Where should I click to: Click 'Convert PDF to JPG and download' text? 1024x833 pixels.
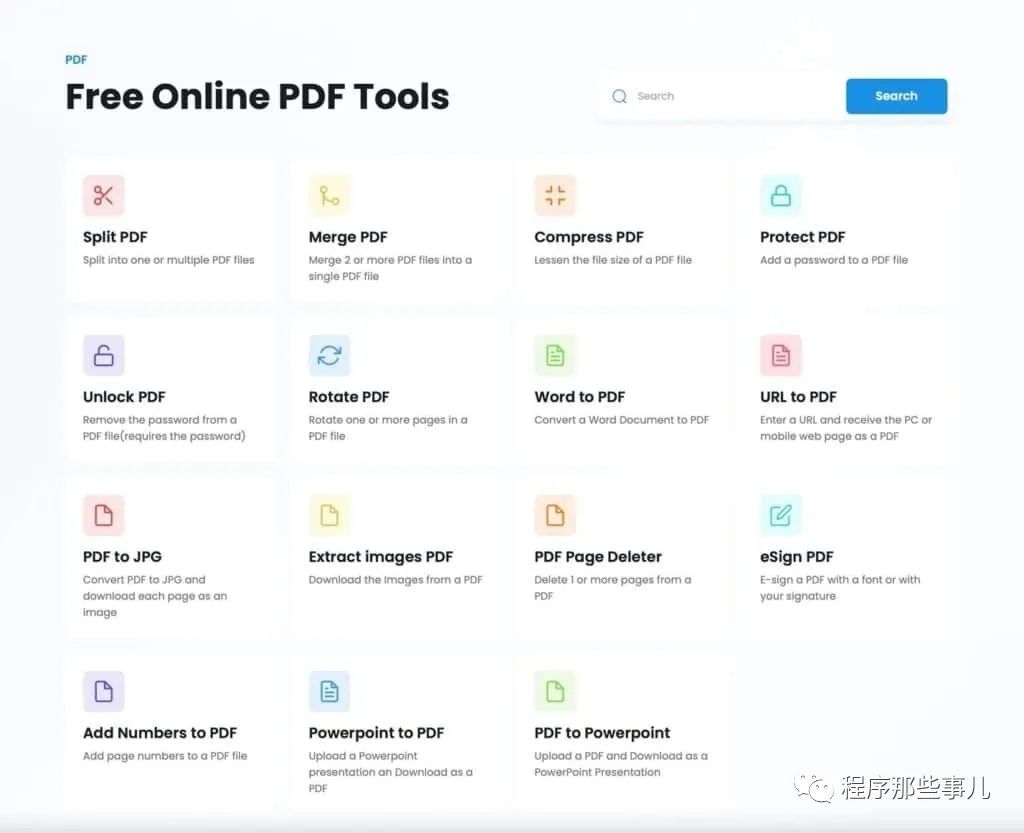click(x=155, y=596)
